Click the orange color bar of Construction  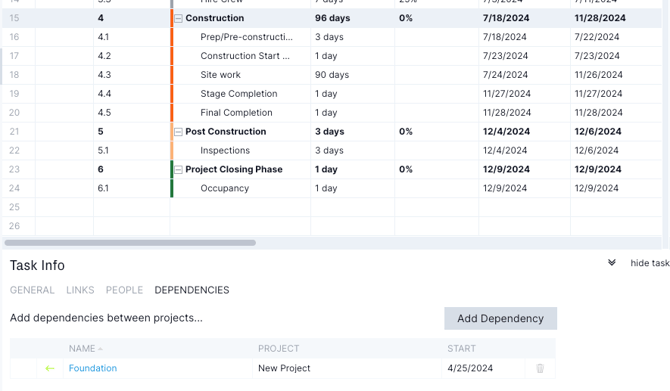pyautogui.click(x=172, y=18)
